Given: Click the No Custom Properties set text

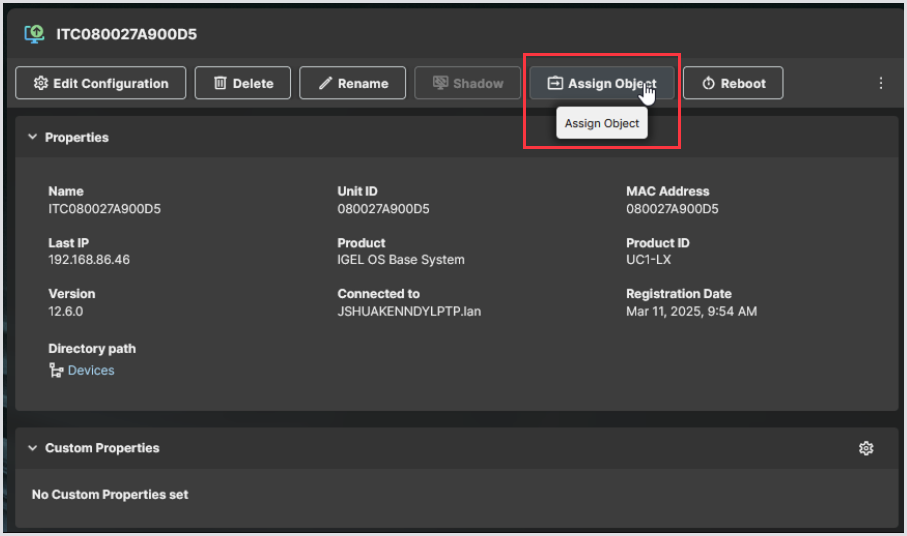Looking at the screenshot, I should [x=110, y=494].
